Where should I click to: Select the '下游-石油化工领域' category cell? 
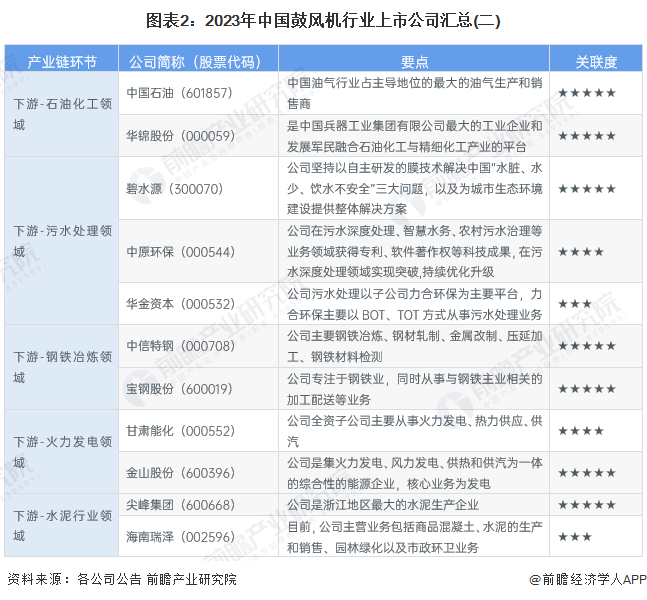coord(62,114)
